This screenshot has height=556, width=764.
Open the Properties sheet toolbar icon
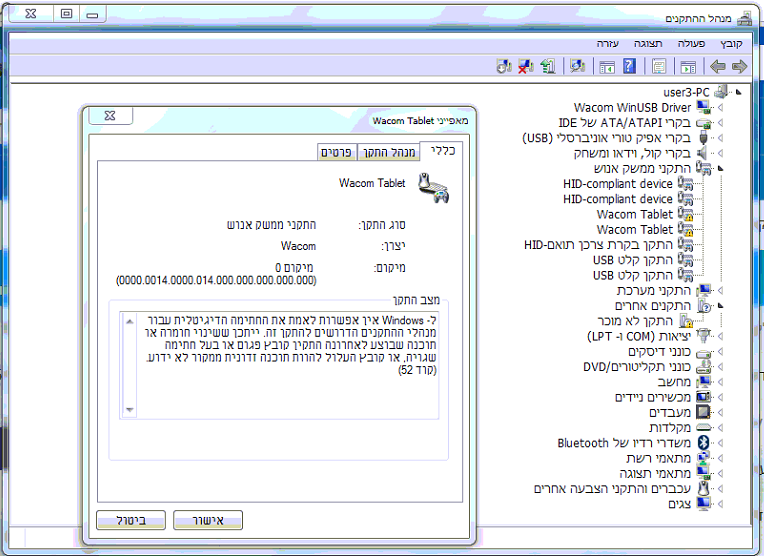click(659, 66)
